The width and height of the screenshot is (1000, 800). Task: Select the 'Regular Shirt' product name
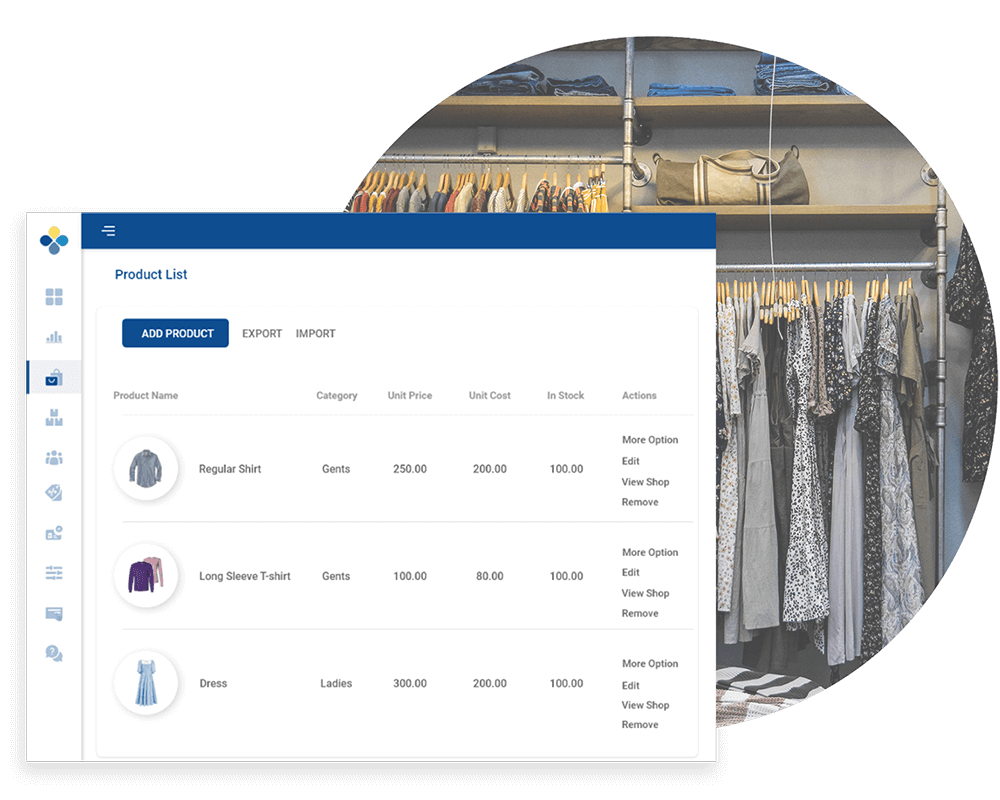click(230, 469)
